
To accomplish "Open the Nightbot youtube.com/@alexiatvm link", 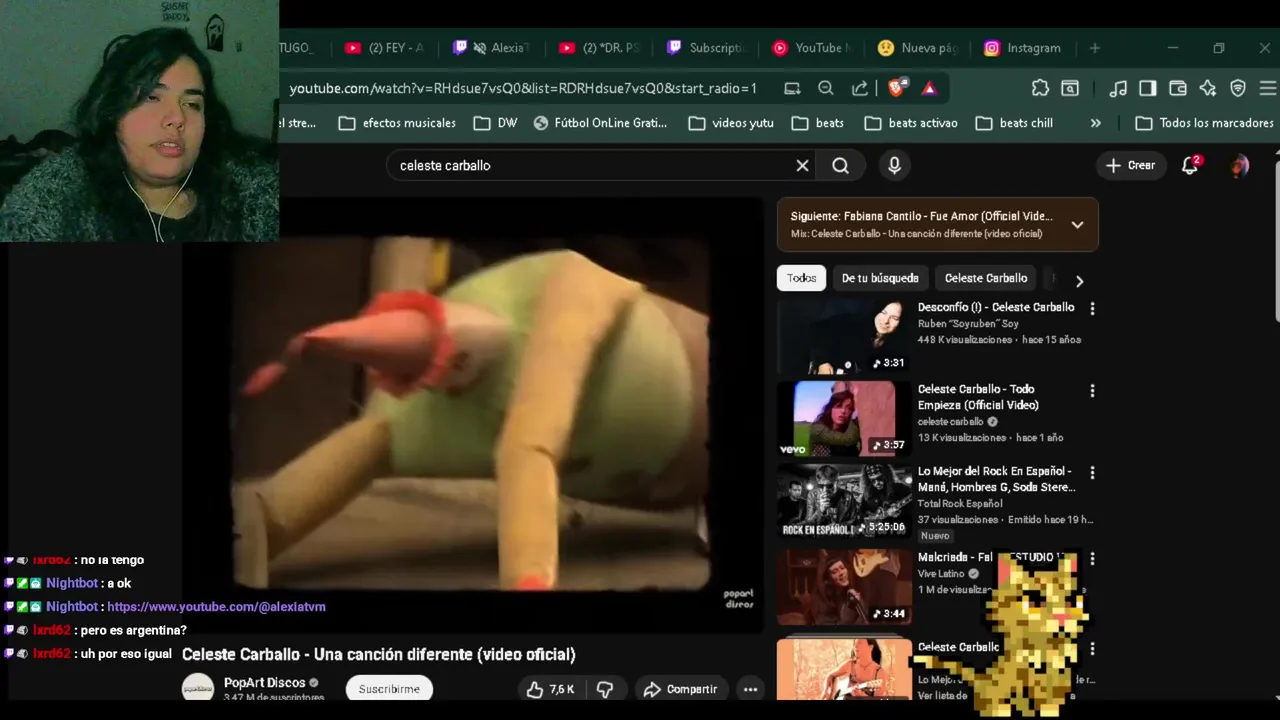I will [x=216, y=607].
